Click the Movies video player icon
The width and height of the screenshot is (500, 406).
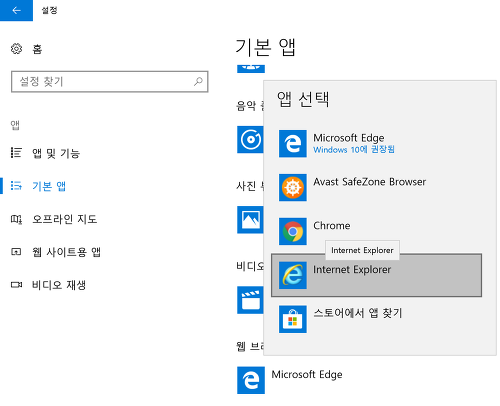(x=250, y=300)
